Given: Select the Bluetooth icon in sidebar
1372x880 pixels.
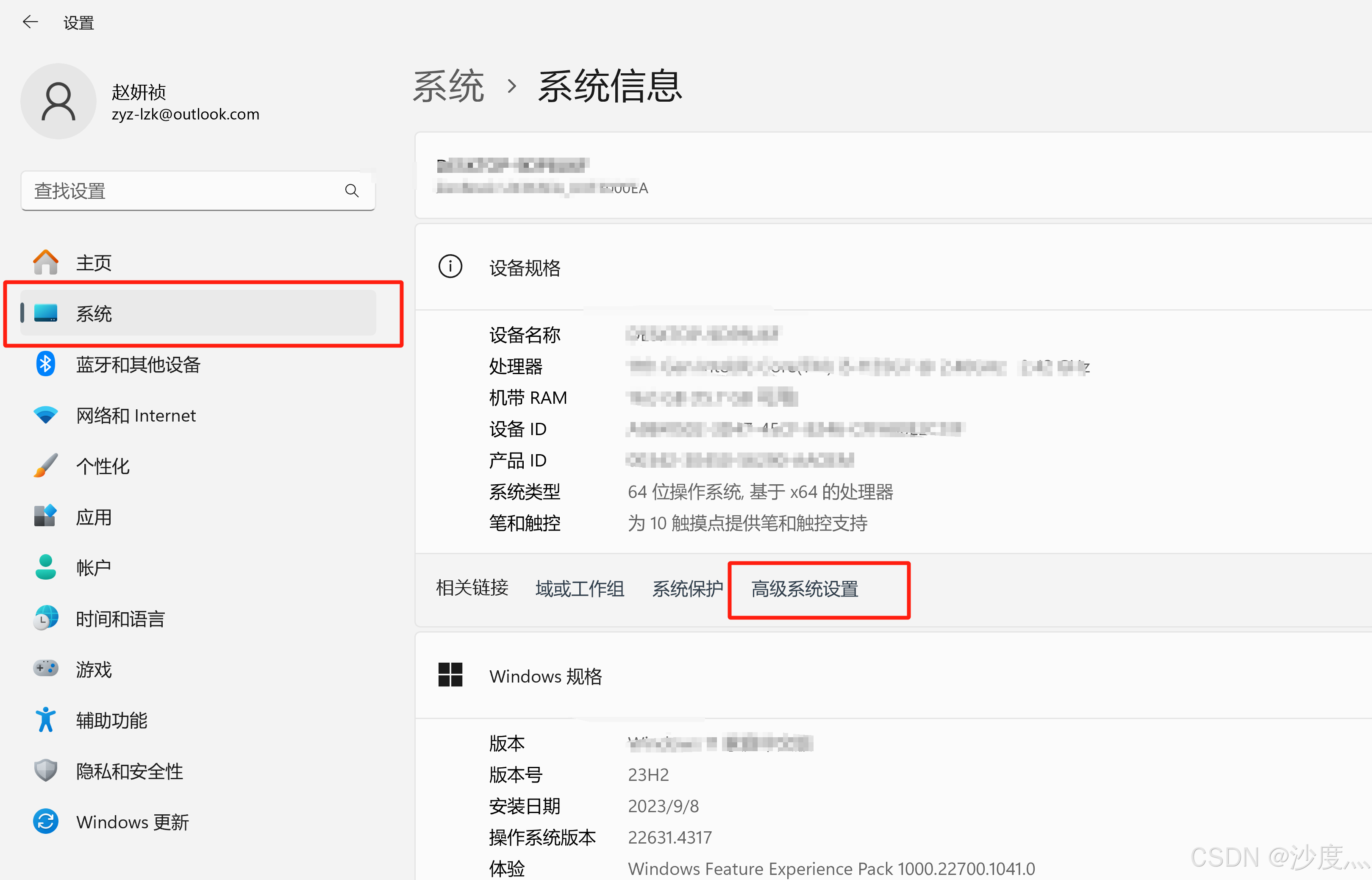Looking at the screenshot, I should click(x=46, y=364).
